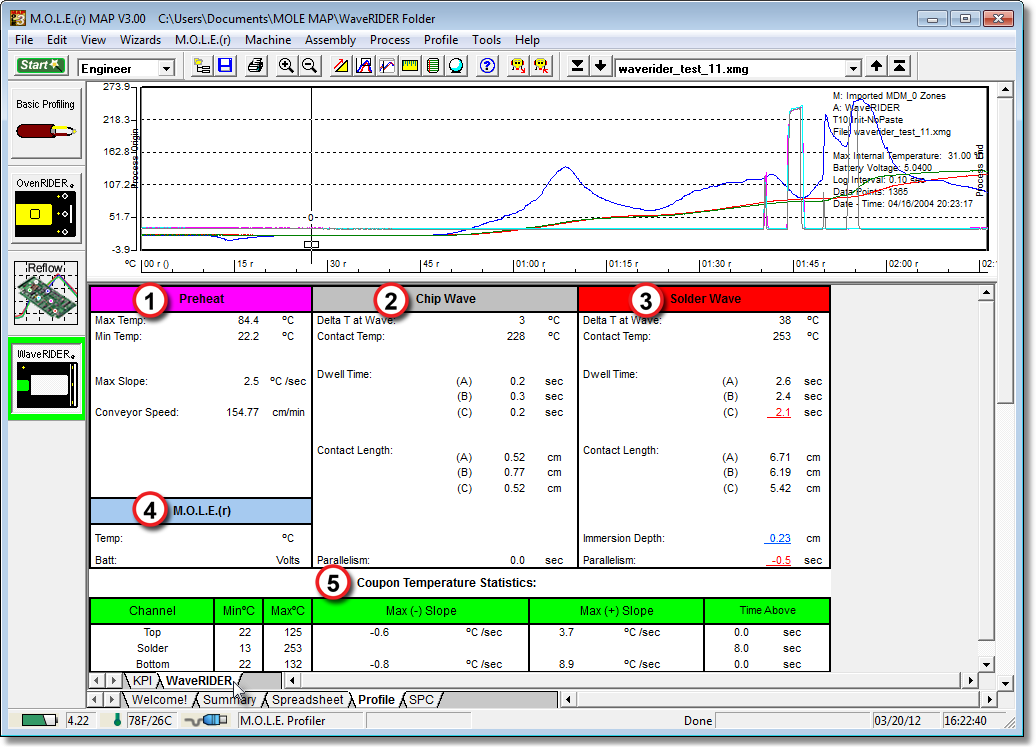Click the peak difference tool icon
The image size is (1036, 749).
364,66
